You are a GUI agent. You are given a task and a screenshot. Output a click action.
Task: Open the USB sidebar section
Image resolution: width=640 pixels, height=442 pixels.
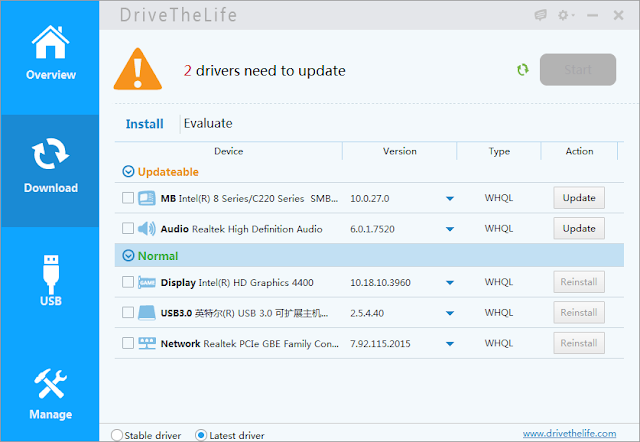point(51,281)
